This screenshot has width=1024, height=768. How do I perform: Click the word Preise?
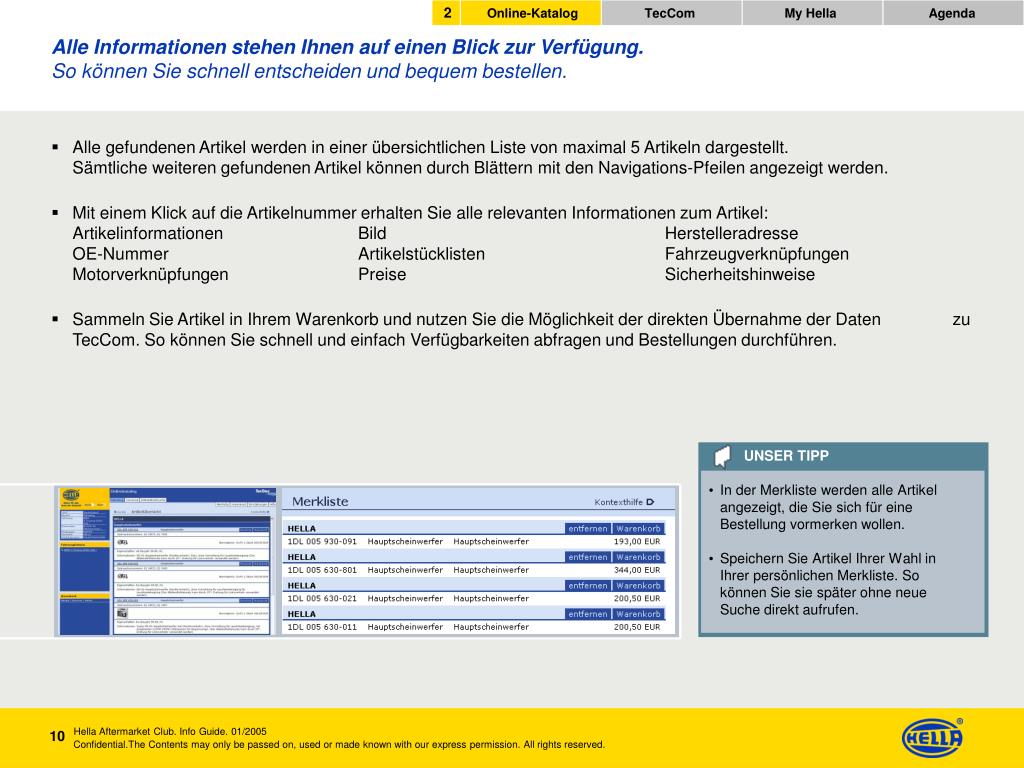[381, 274]
